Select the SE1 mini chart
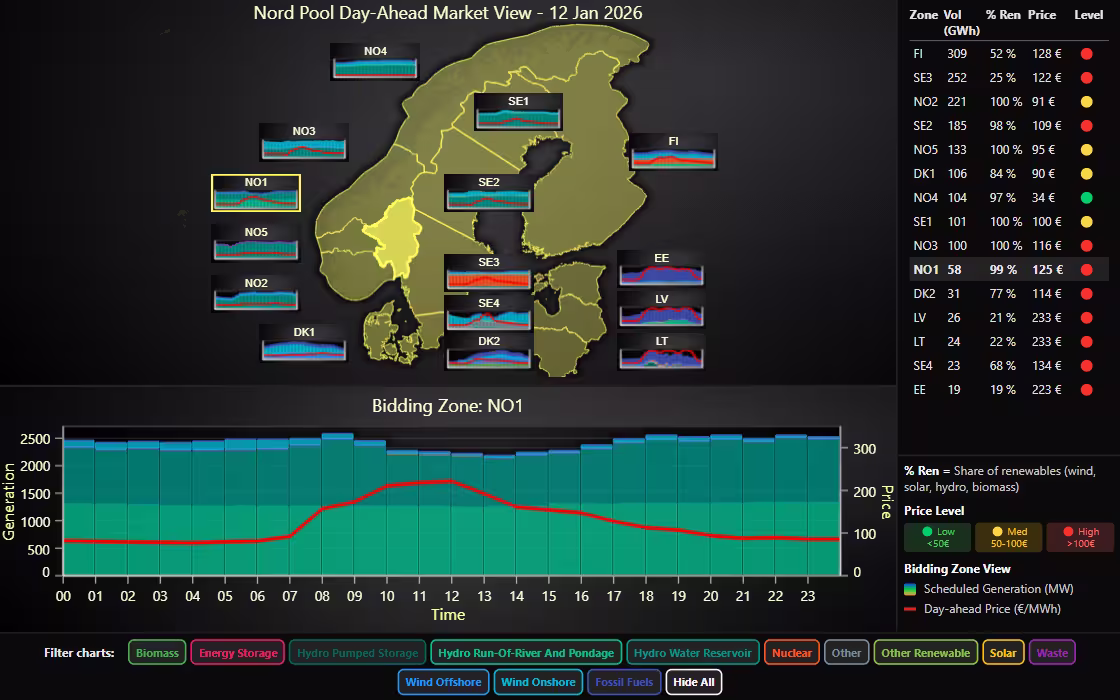 click(x=518, y=111)
